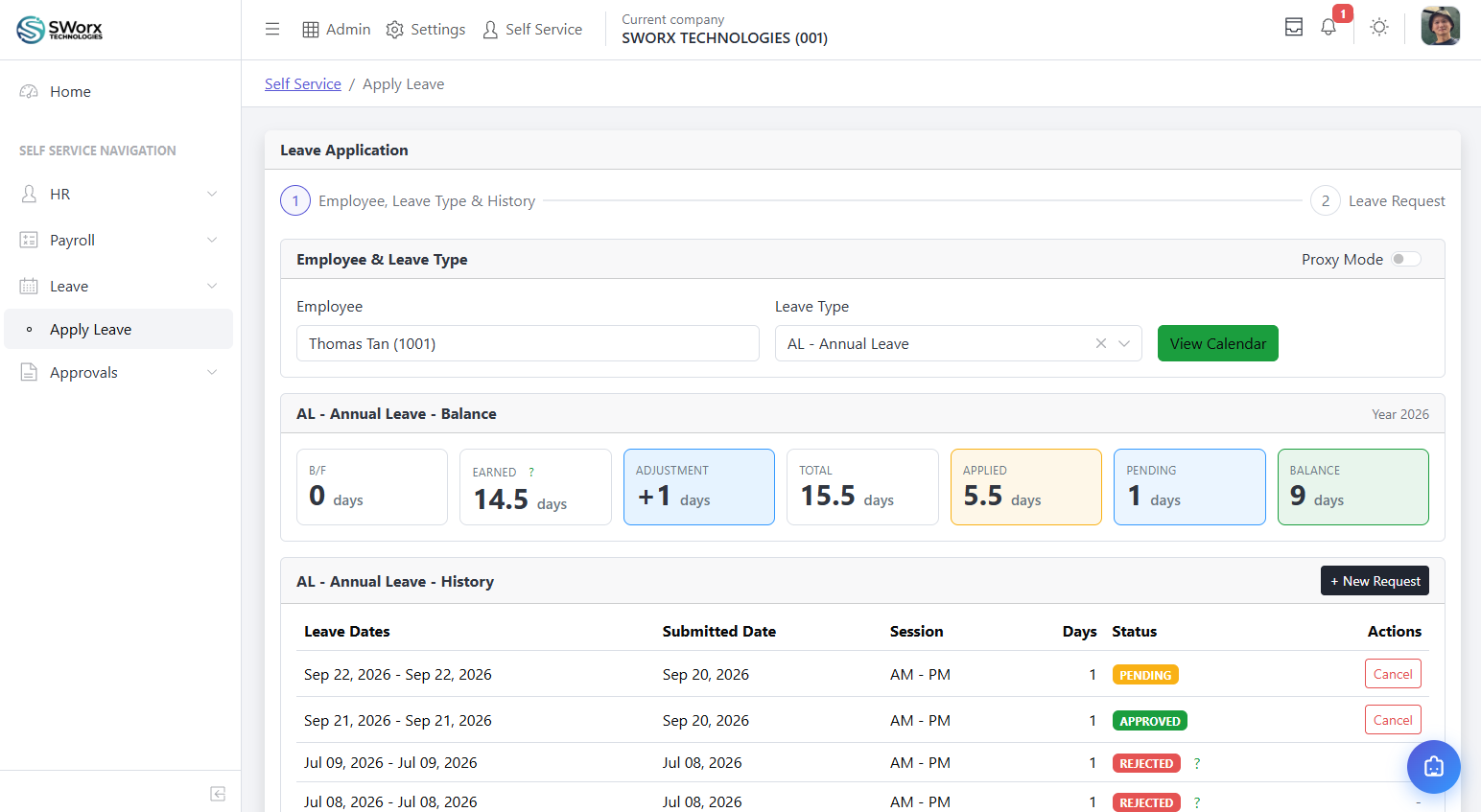Expand the Approvals sidebar section
The height and width of the screenshot is (812, 1481).
[118, 373]
